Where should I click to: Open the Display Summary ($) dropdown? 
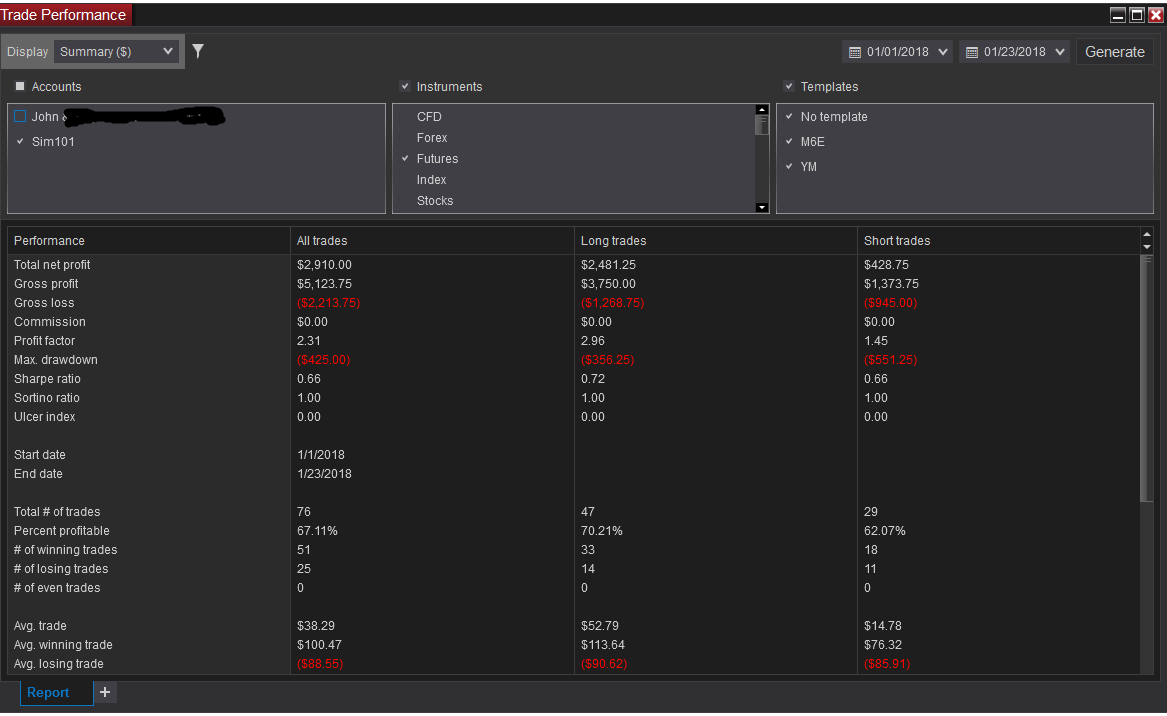116,51
